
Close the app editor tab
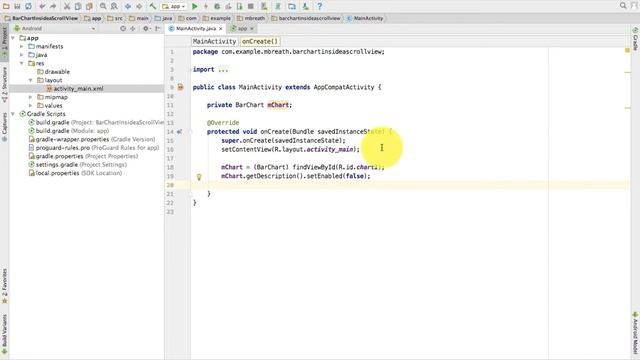click(x=252, y=29)
